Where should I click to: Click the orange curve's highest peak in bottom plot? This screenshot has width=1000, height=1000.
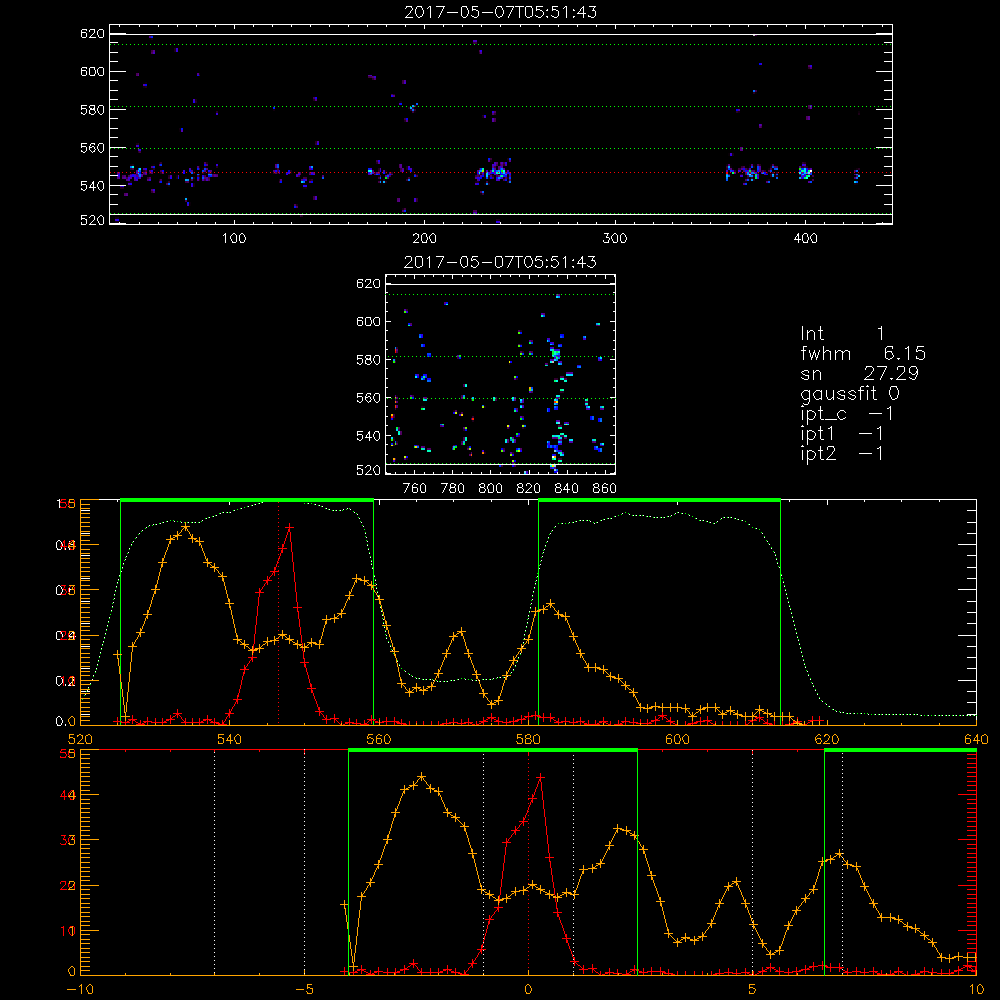tap(422, 777)
